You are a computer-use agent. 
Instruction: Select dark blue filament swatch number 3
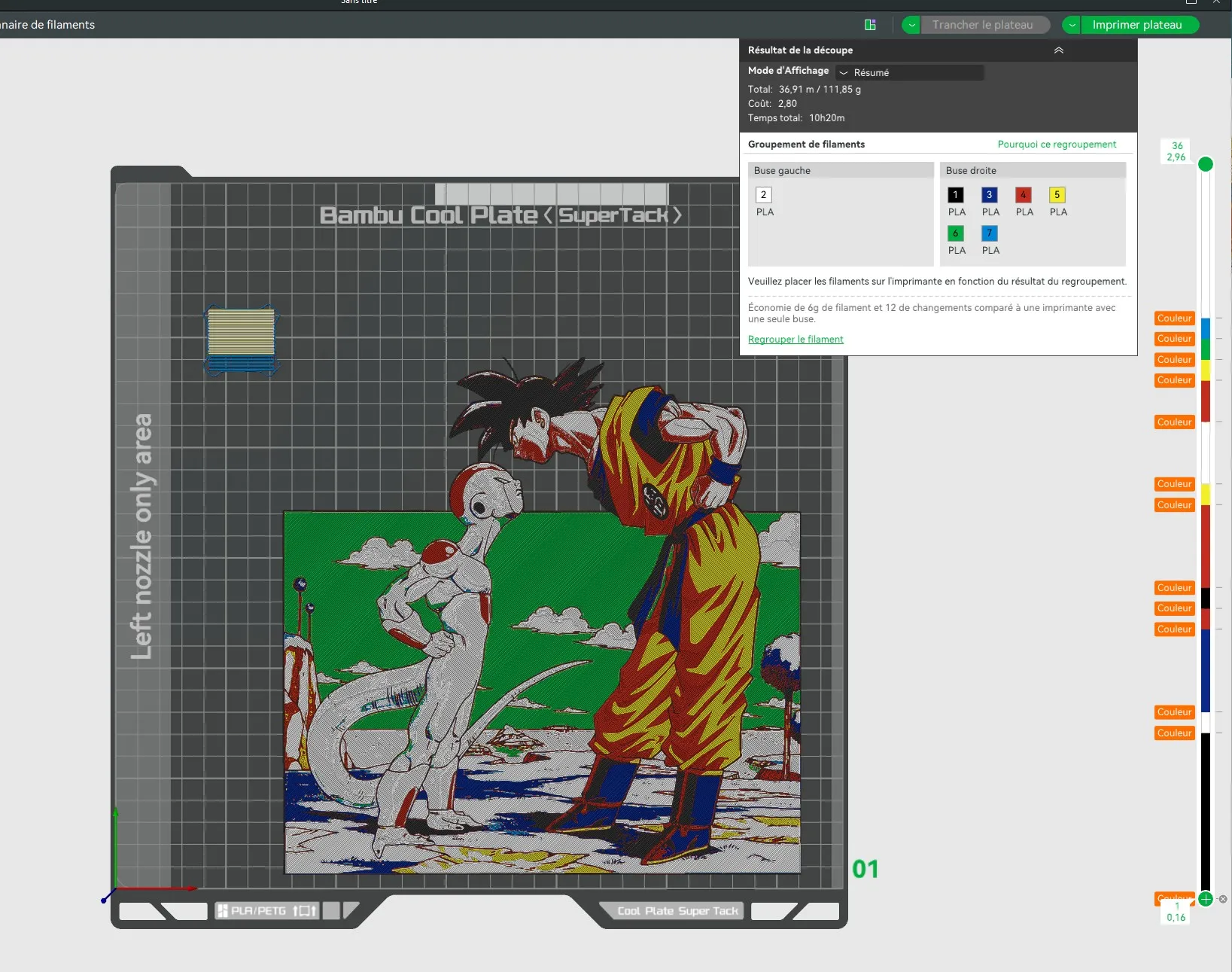tap(990, 195)
